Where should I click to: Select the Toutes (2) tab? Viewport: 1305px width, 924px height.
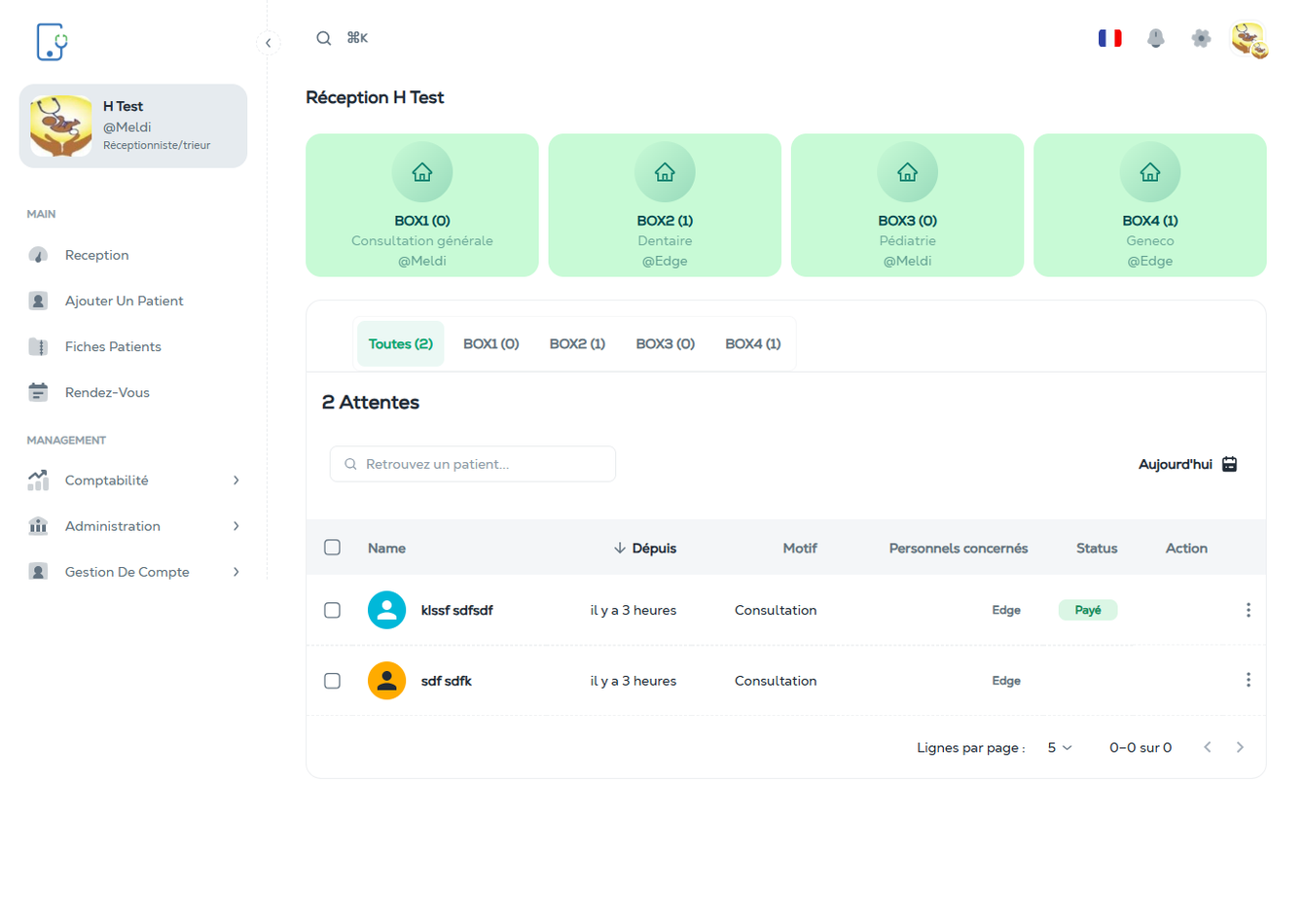(401, 344)
